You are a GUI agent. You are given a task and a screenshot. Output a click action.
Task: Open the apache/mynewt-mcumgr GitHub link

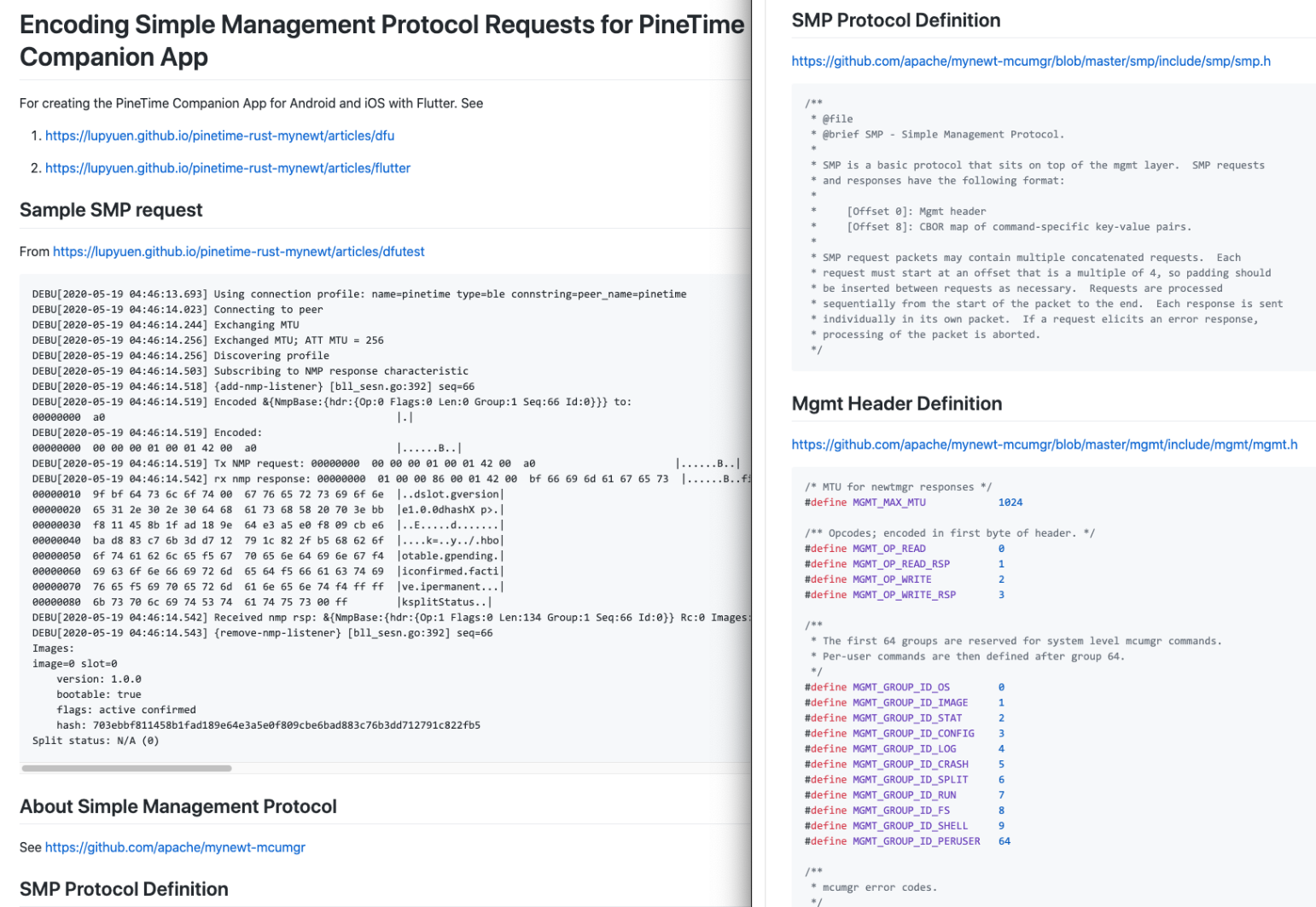[x=175, y=847]
